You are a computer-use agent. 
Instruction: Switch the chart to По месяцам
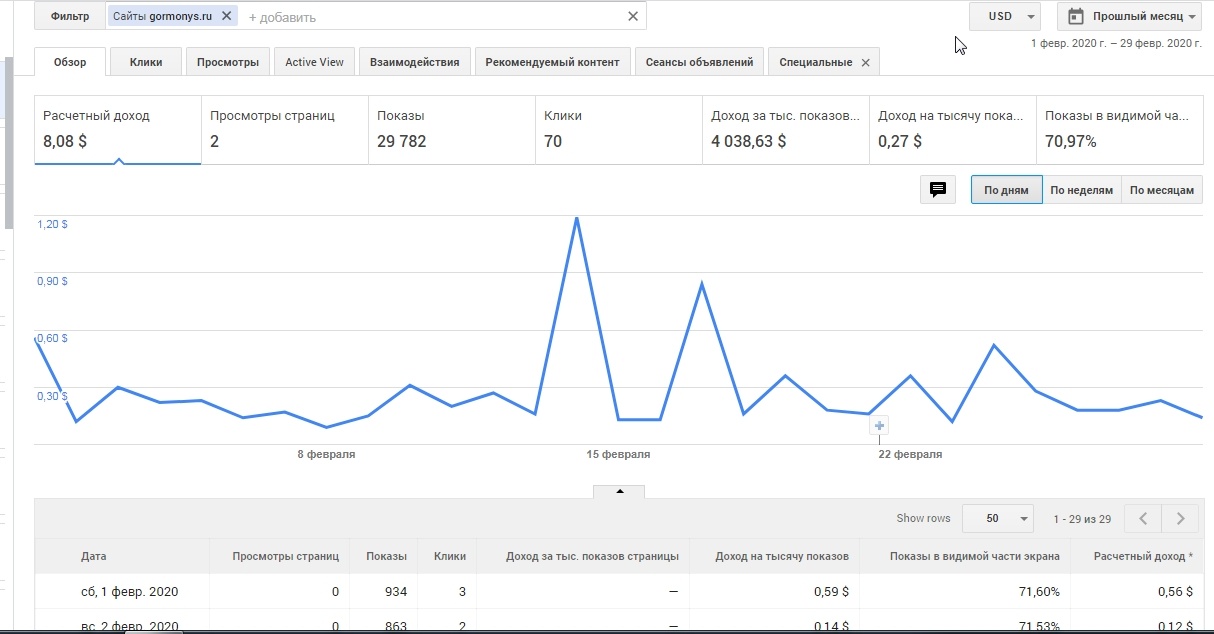pos(1161,190)
